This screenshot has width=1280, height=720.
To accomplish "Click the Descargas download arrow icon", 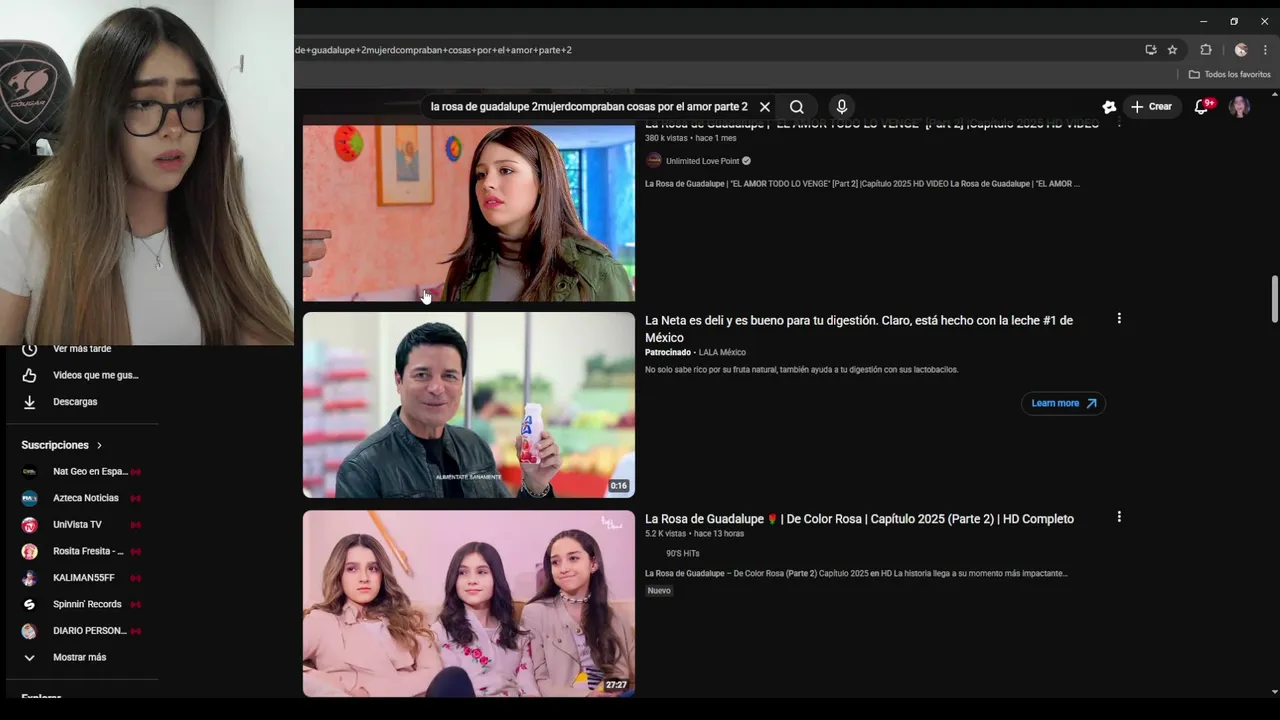I will [29, 402].
